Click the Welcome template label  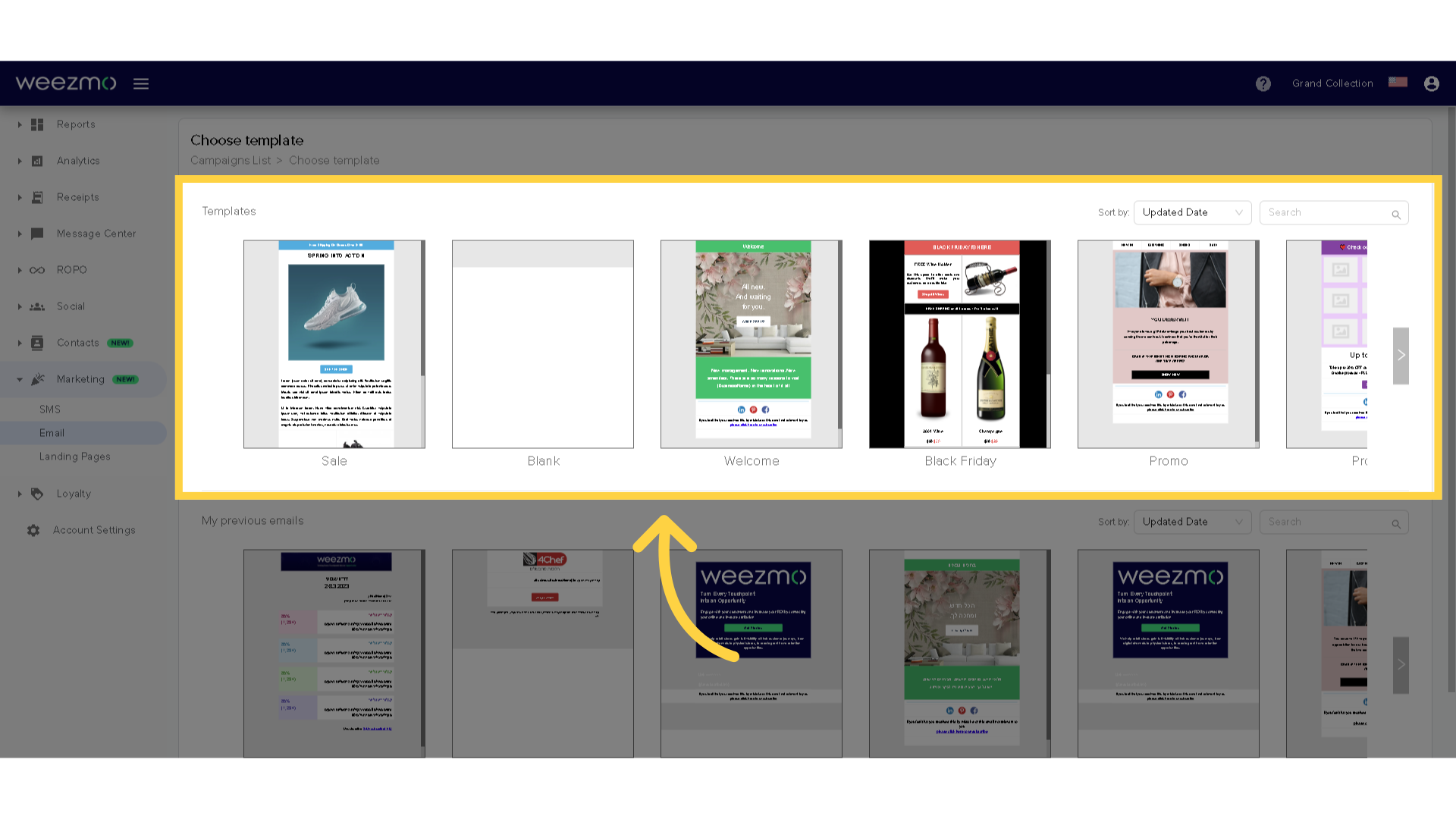[x=752, y=461]
